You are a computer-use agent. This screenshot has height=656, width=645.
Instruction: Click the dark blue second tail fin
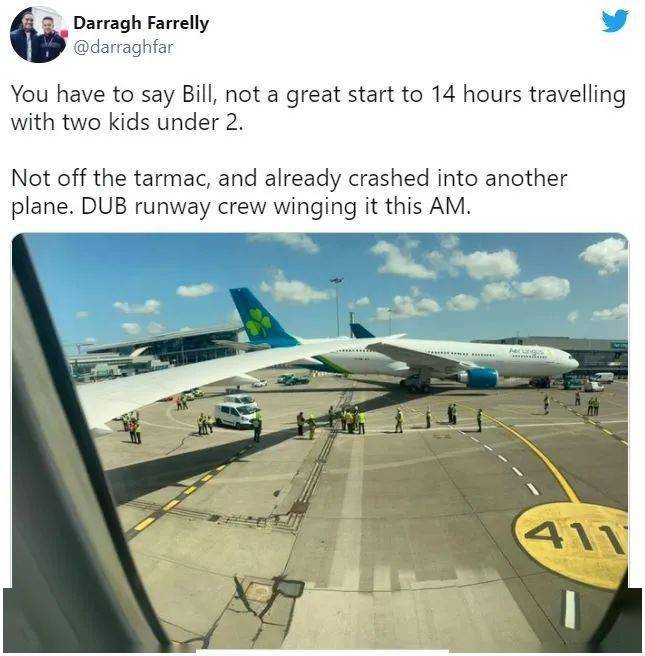(361, 331)
